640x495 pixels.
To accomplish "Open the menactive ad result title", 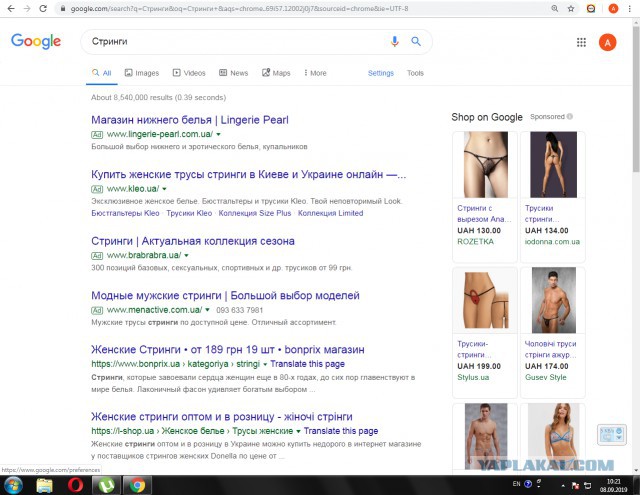I will [225, 295].
